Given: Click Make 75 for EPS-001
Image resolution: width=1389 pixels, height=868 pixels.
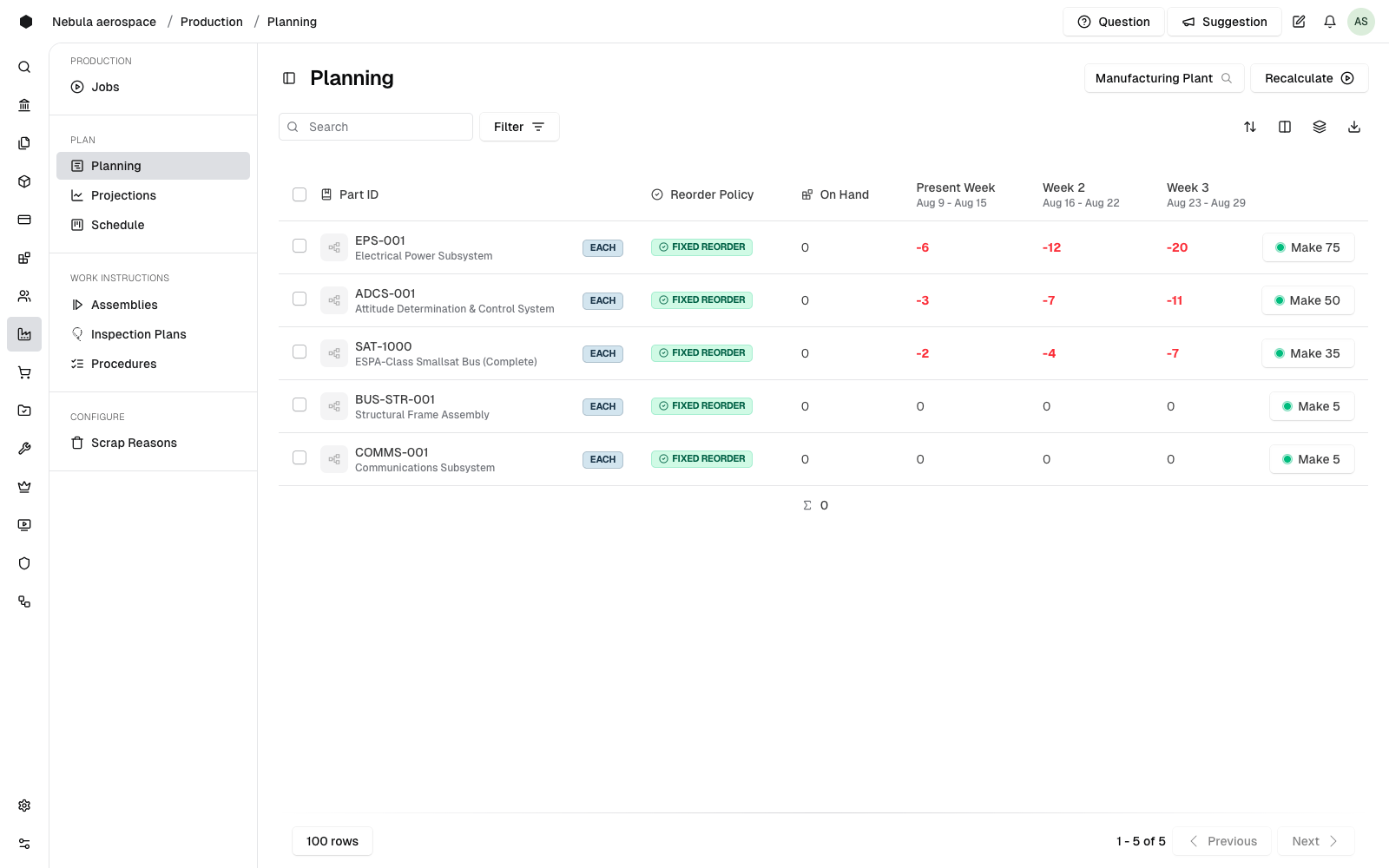Looking at the screenshot, I should coord(1308,247).
